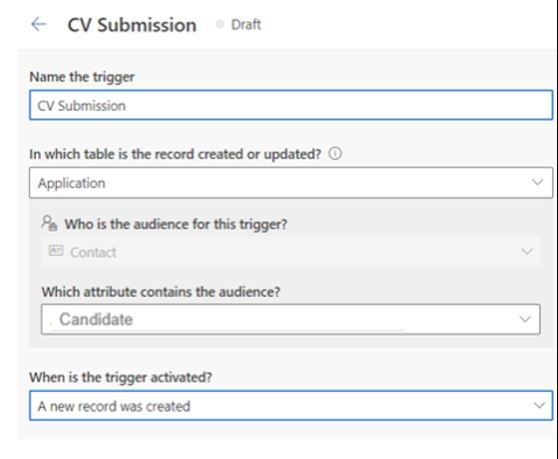Click inside the Name the trigger field
Image resolution: width=558 pixels, height=459 pixels.
coord(291,105)
